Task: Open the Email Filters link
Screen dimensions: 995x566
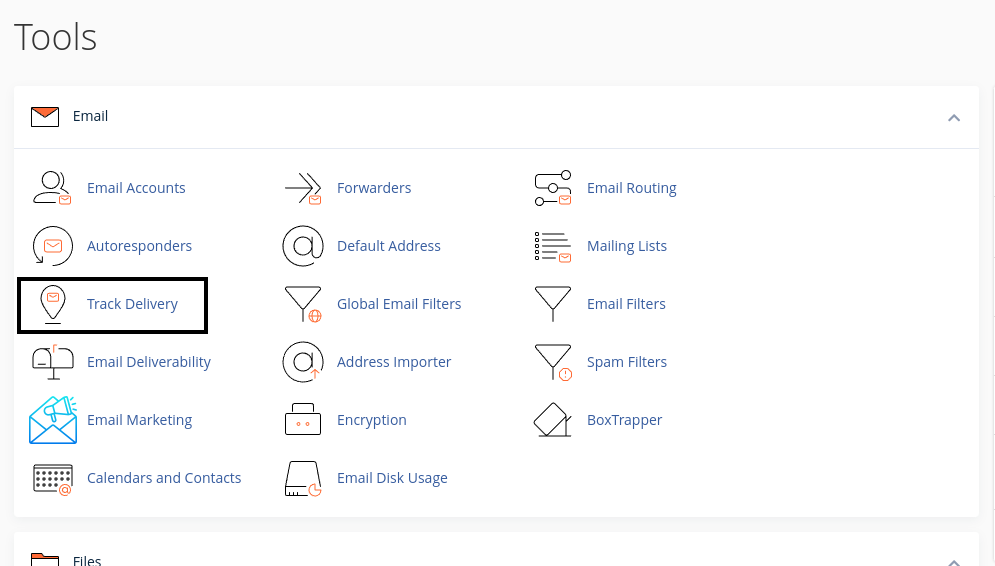Action: click(x=626, y=304)
